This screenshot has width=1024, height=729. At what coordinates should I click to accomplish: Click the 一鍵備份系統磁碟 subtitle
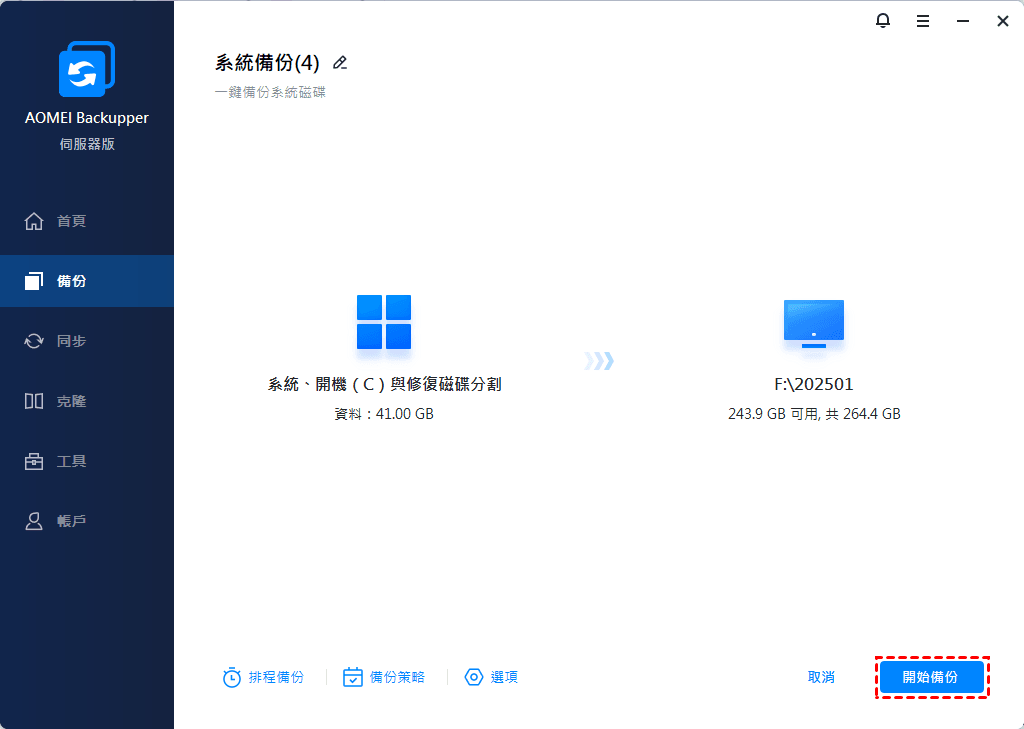click(270, 93)
